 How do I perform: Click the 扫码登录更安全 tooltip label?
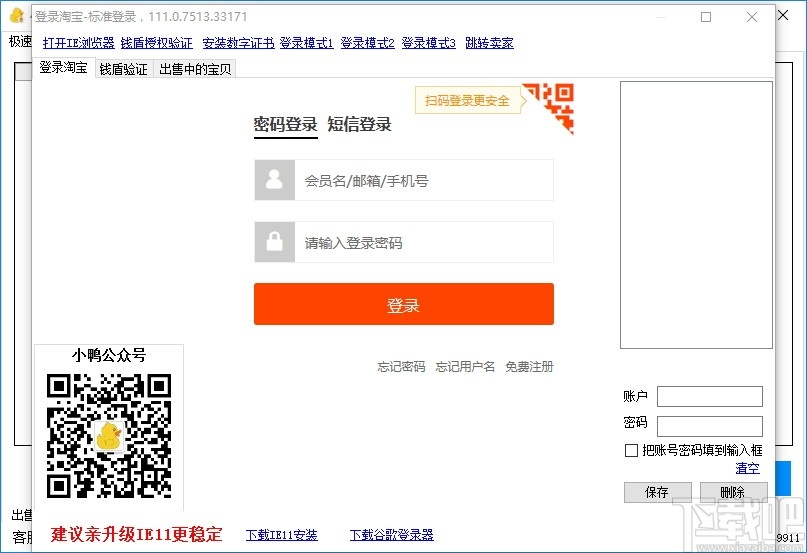[467, 100]
